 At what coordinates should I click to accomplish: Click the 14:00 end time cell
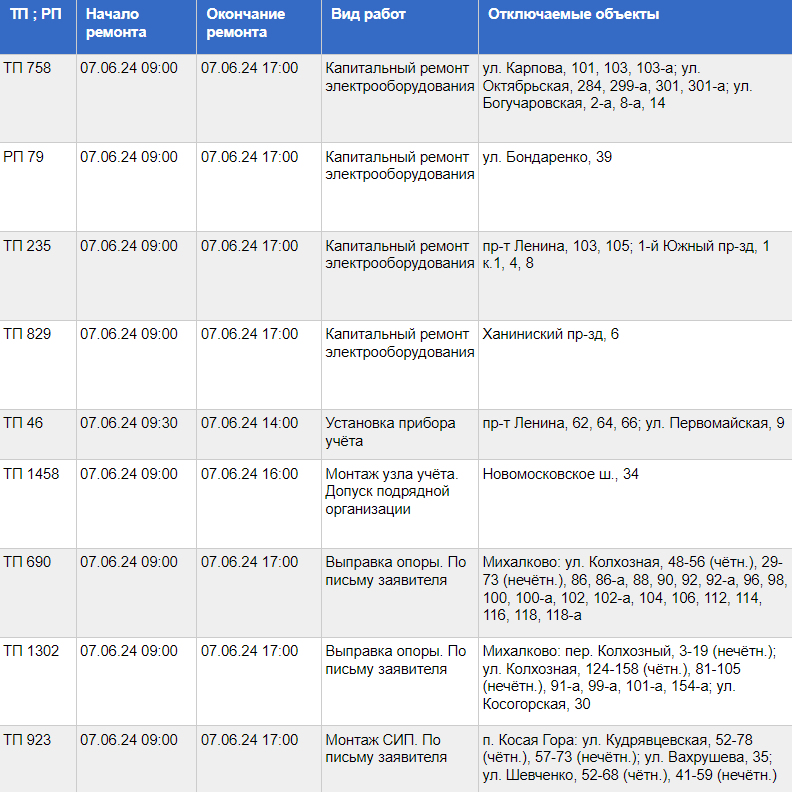click(249, 423)
